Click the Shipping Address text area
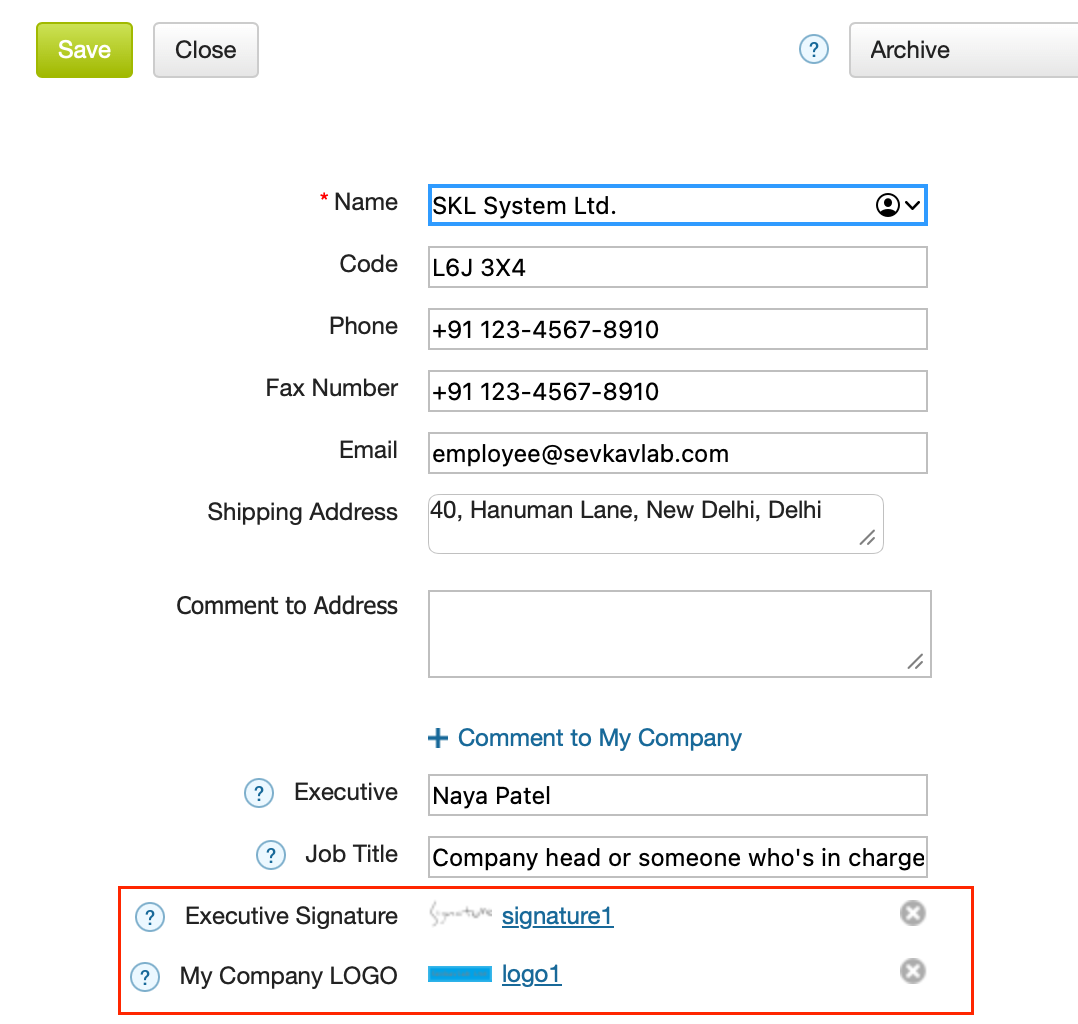This screenshot has height=1024, width=1078. point(656,524)
